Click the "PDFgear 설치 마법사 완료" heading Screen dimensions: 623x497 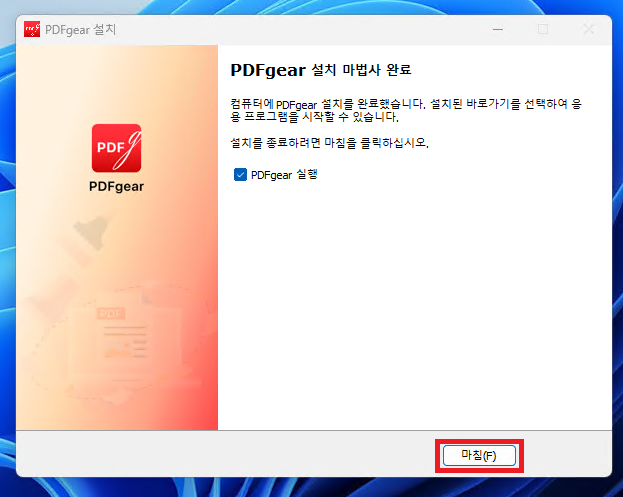coord(320,71)
